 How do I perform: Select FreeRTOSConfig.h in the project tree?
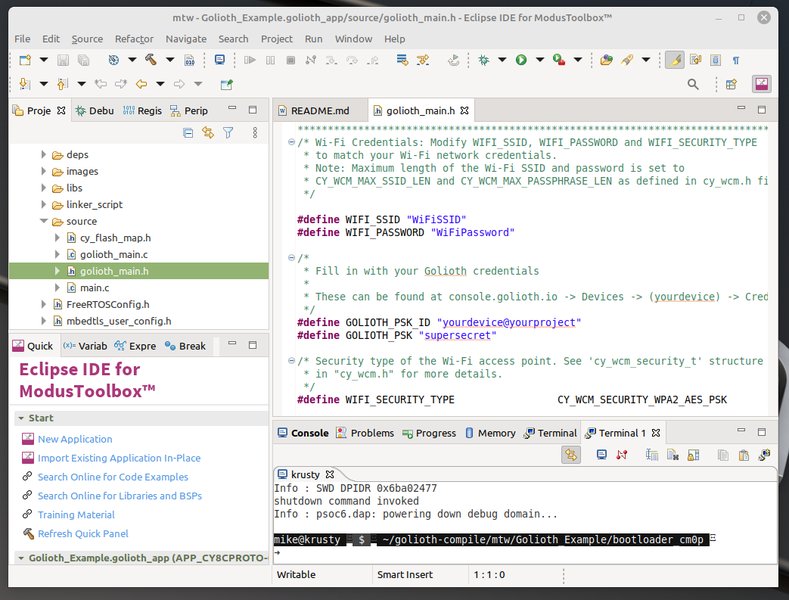pyautogui.click(x=108, y=305)
